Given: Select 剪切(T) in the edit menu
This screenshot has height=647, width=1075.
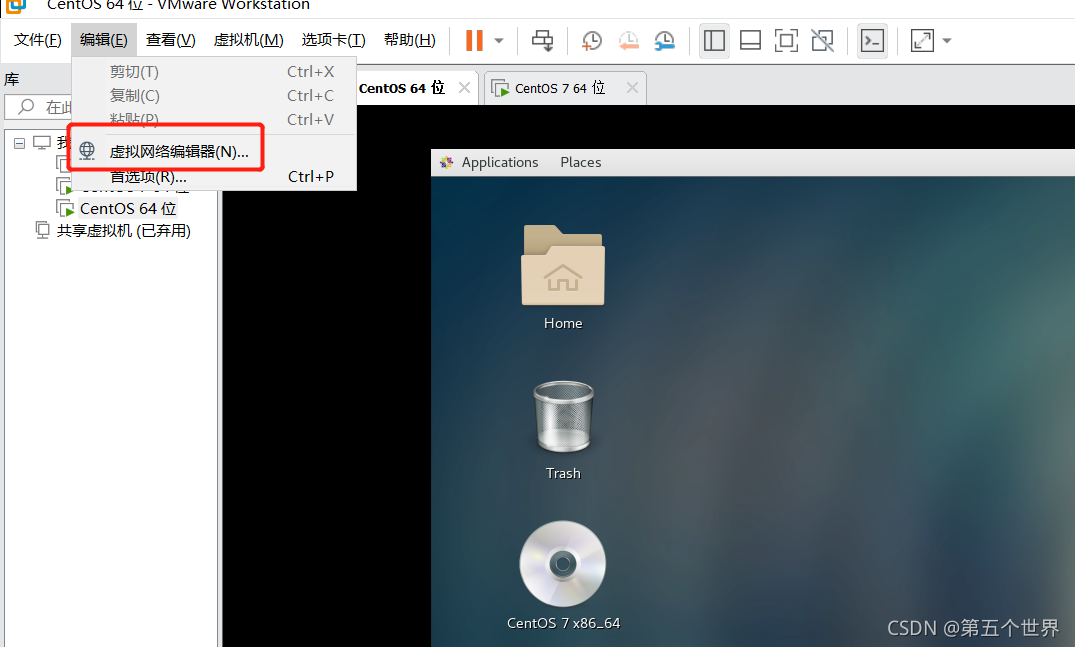Looking at the screenshot, I should click(x=214, y=71).
